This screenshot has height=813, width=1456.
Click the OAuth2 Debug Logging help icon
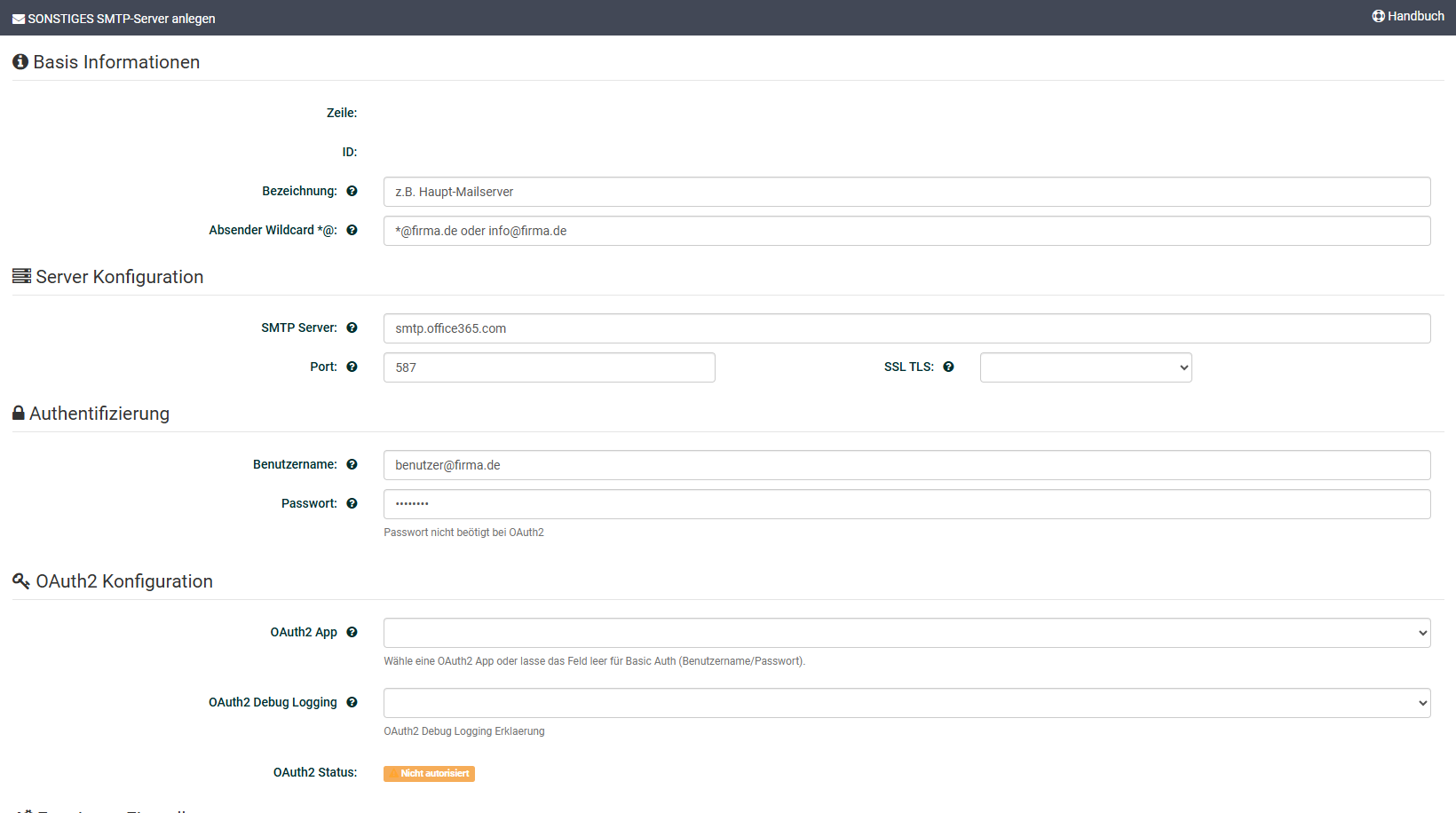pos(352,702)
